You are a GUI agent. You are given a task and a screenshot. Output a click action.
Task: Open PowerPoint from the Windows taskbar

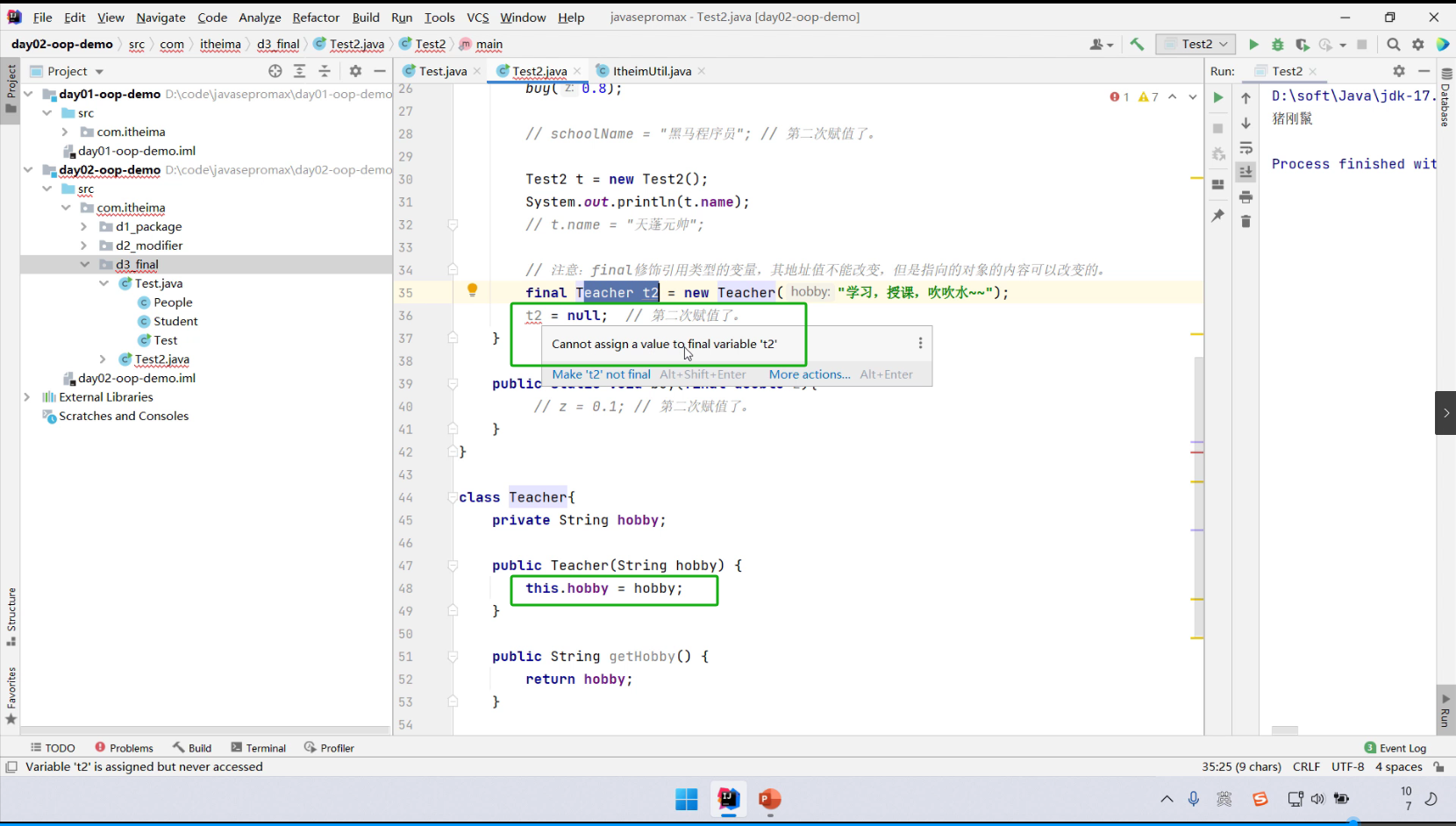click(769, 799)
